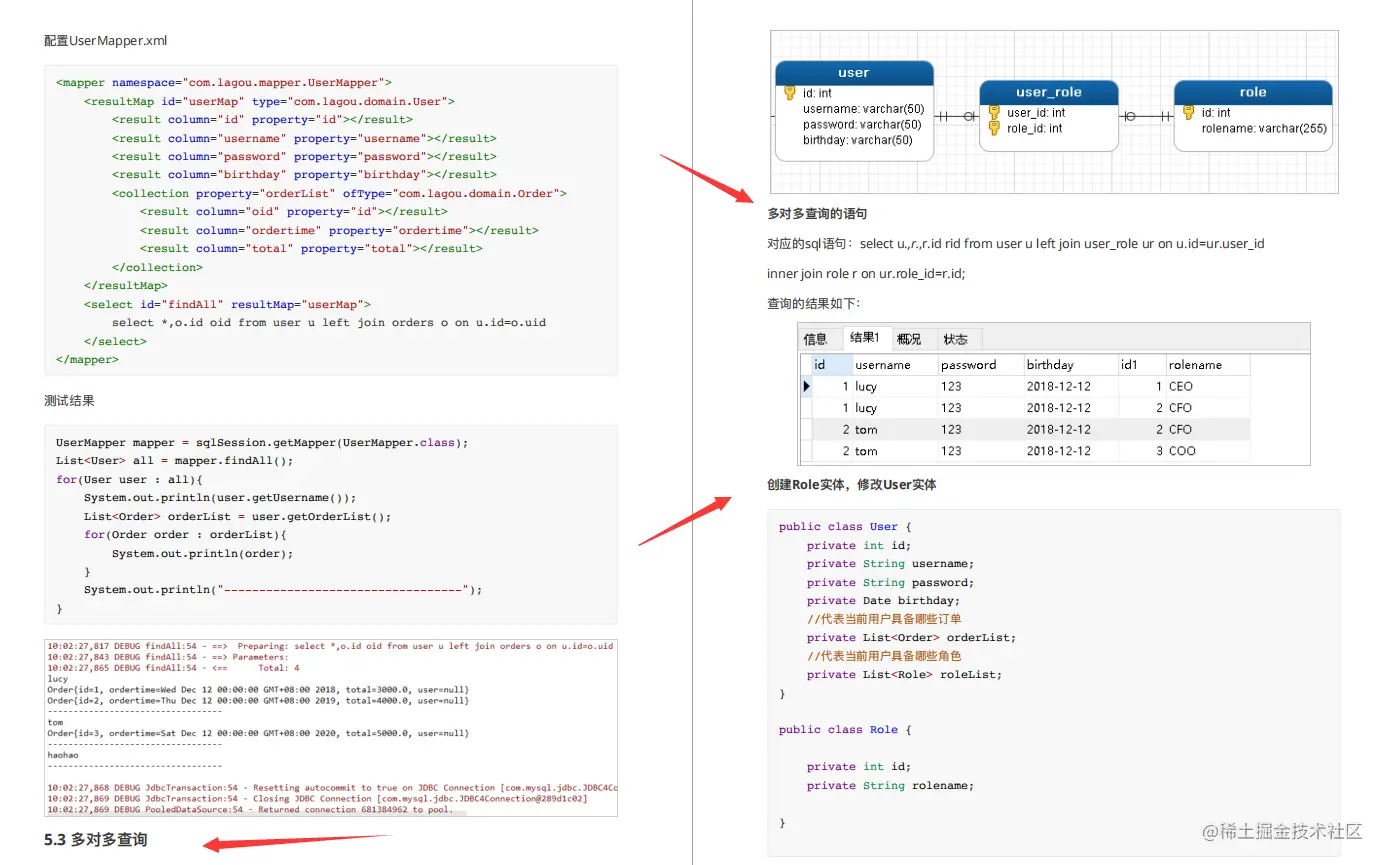Screen dimensions: 1386x865
Task: Click the birthday column header
Action: tap(1071, 365)
